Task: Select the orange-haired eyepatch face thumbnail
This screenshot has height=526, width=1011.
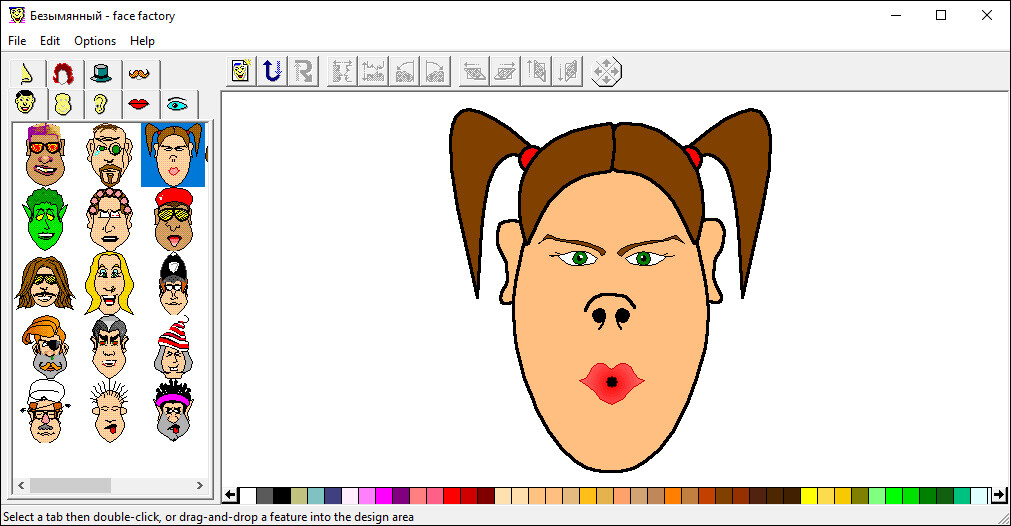Action: (45, 347)
